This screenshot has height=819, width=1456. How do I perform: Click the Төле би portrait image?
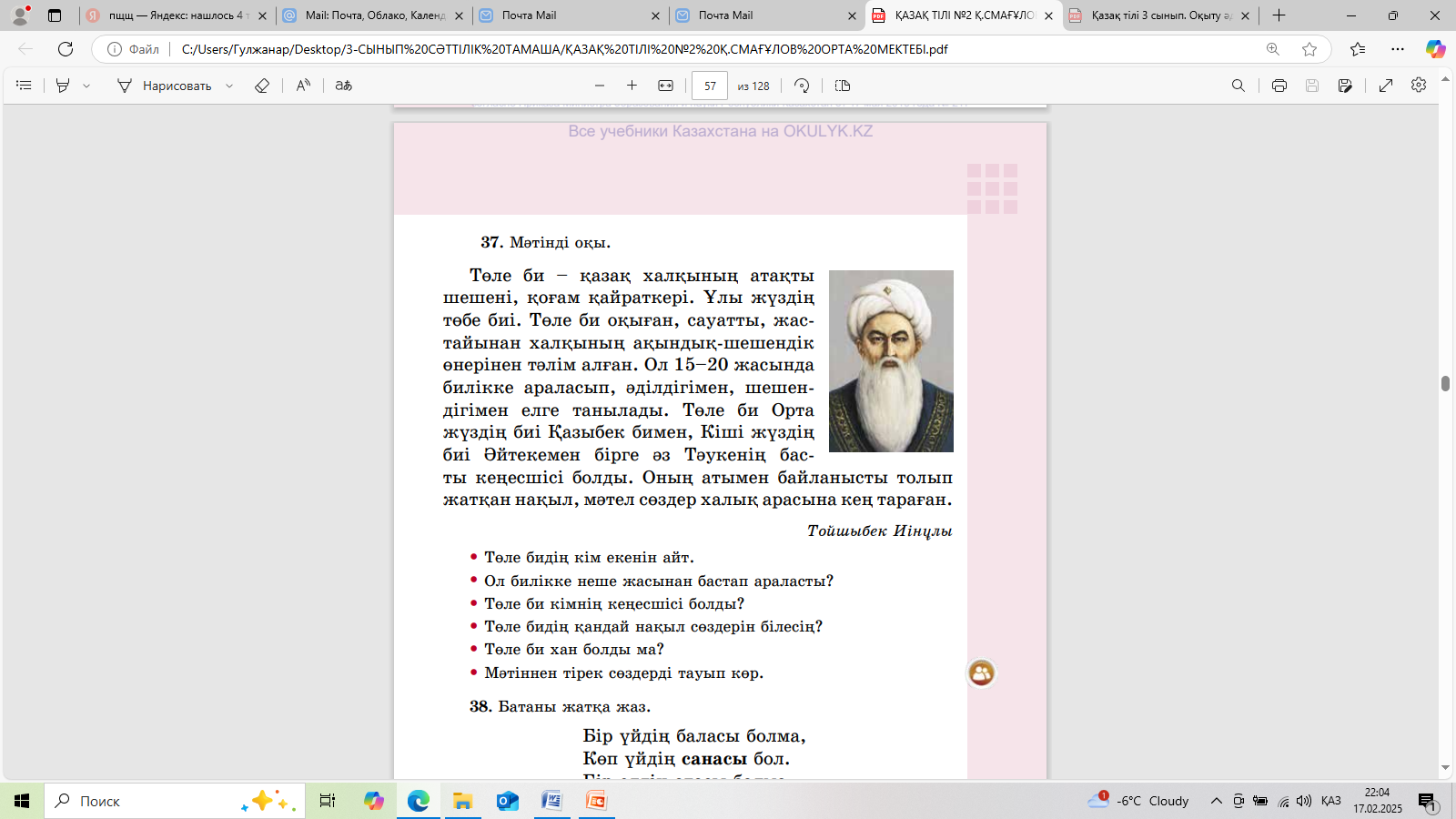pos(891,361)
